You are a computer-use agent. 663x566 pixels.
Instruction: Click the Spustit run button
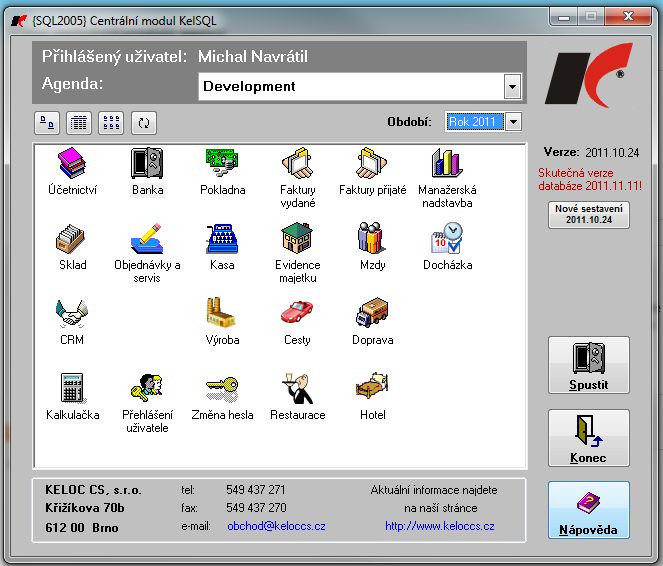(589, 365)
